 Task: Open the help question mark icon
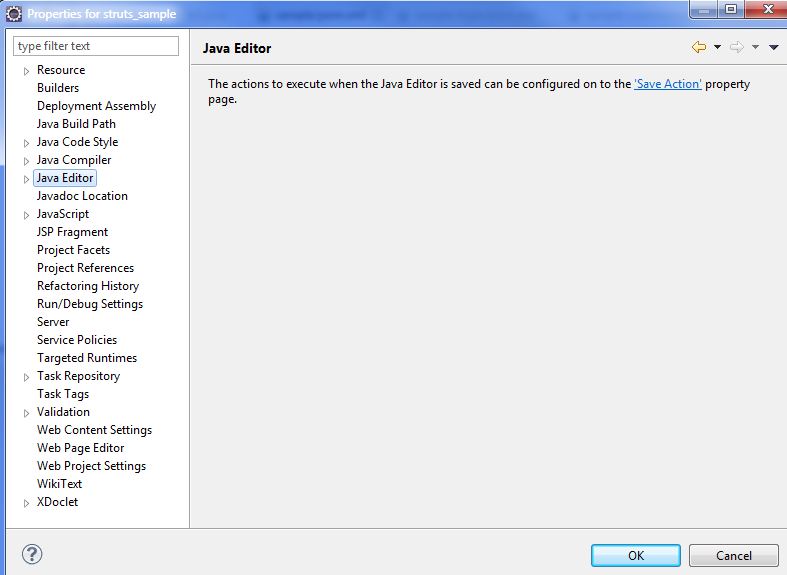[31, 554]
